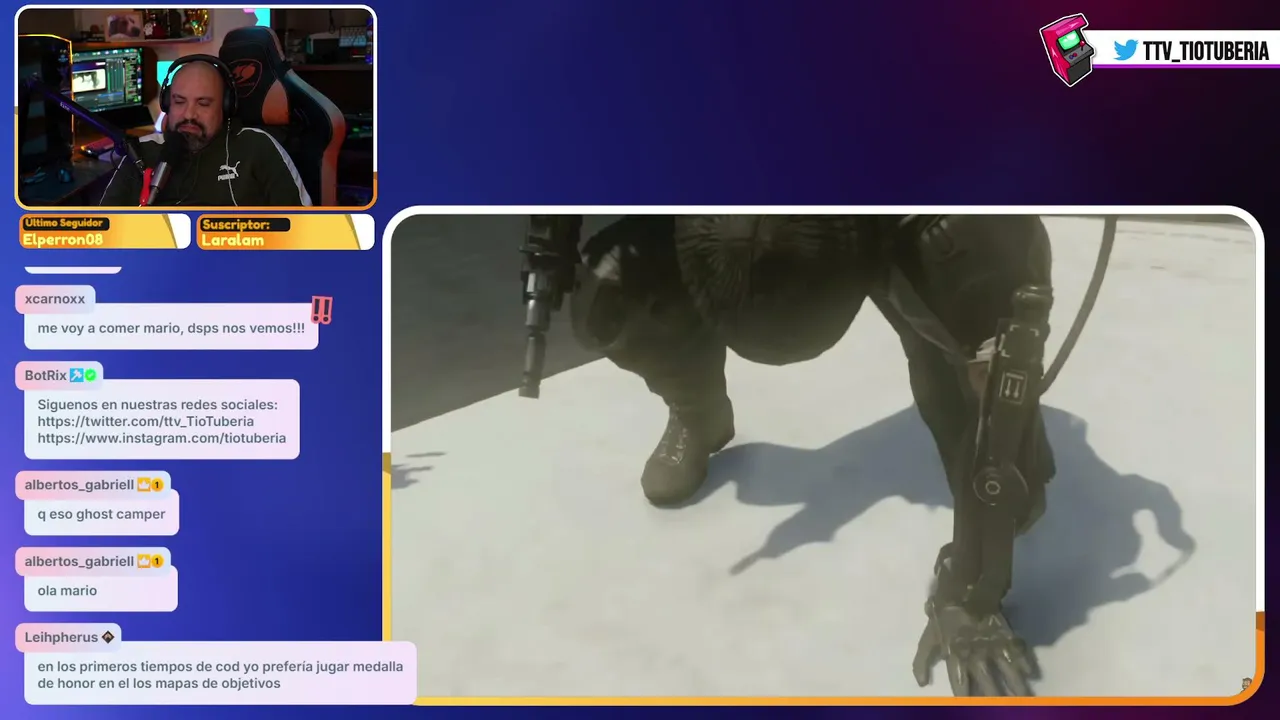The width and height of the screenshot is (1280, 720).
Task: Click the "Laralam" subscriber name
Action: [232, 240]
